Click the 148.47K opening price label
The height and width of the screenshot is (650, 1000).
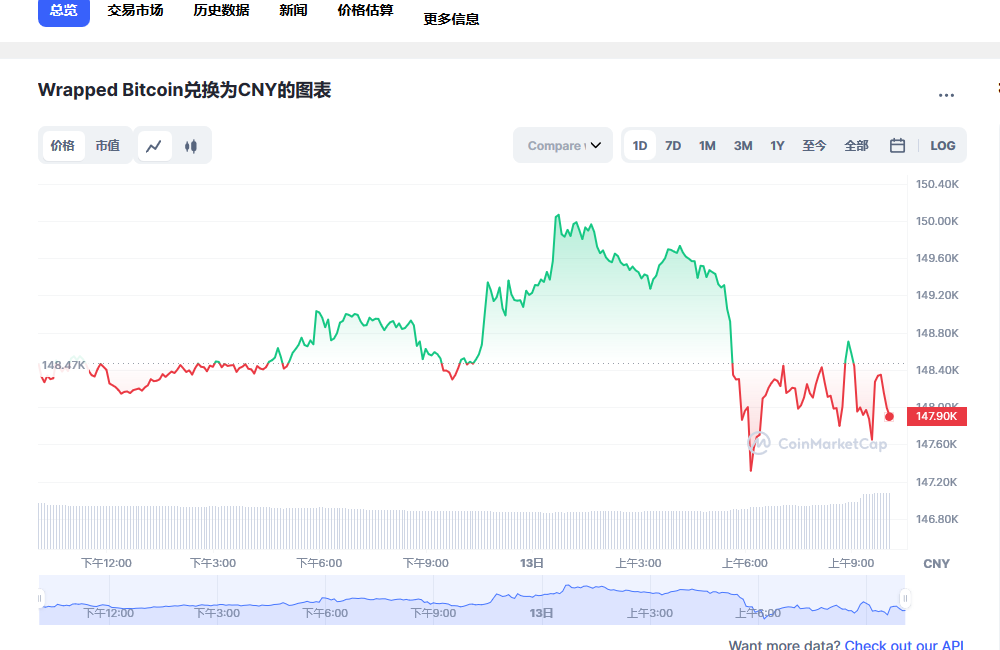(63, 366)
